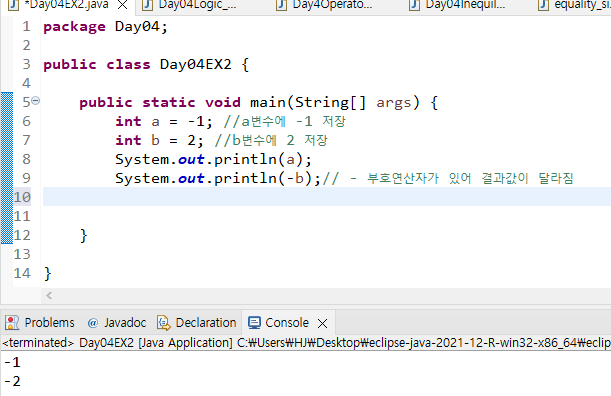Click the '<terminated> Day04EX2' console status text

pos(68,343)
